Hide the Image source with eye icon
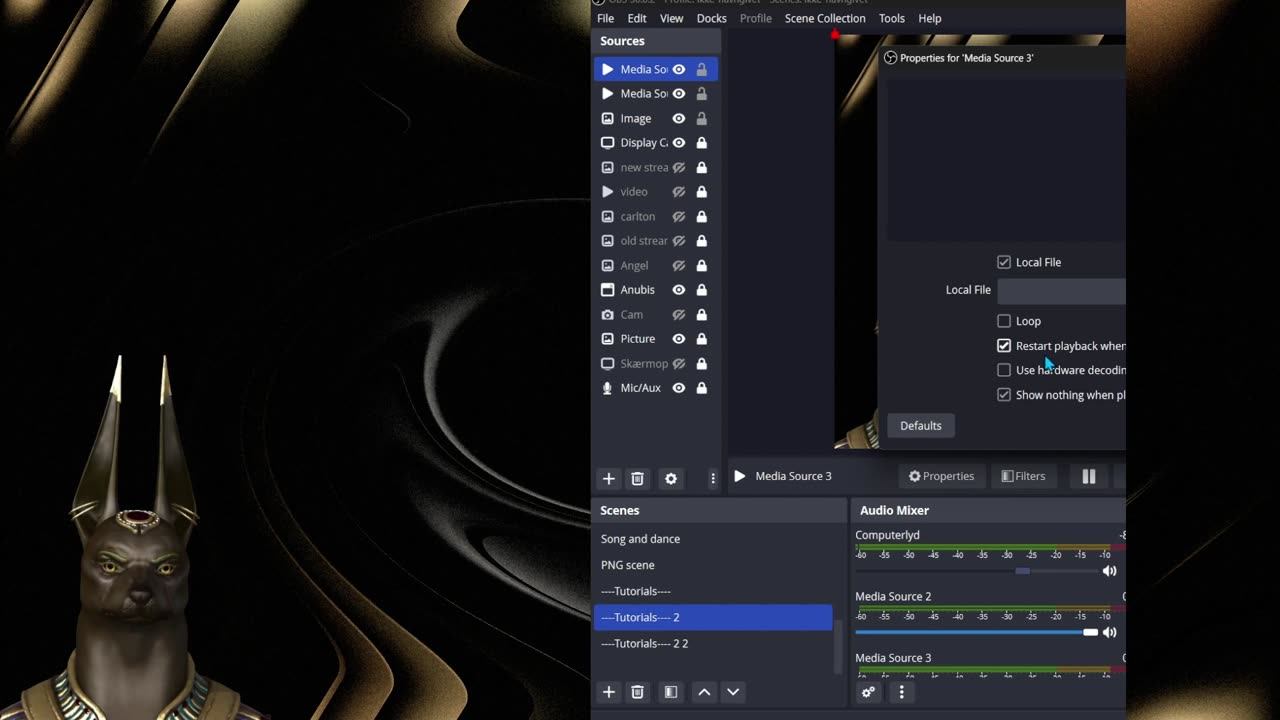This screenshot has height=720, width=1280. click(x=679, y=118)
